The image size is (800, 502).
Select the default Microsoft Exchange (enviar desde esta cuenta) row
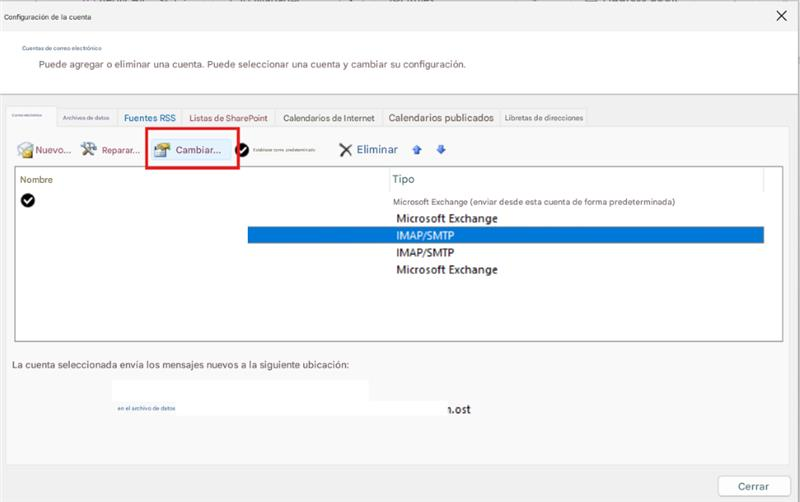534,202
